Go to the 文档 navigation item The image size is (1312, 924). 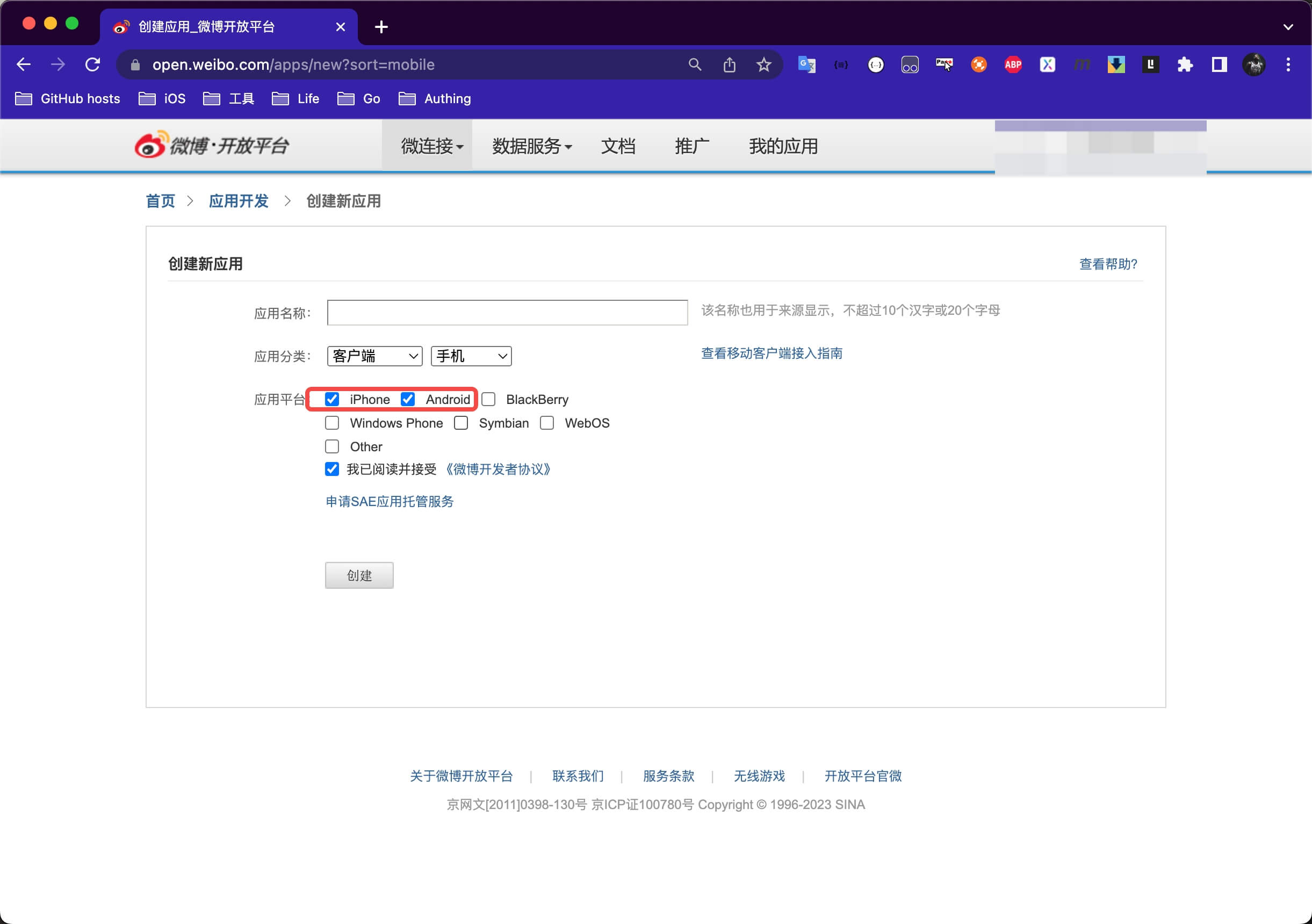point(618,146)
